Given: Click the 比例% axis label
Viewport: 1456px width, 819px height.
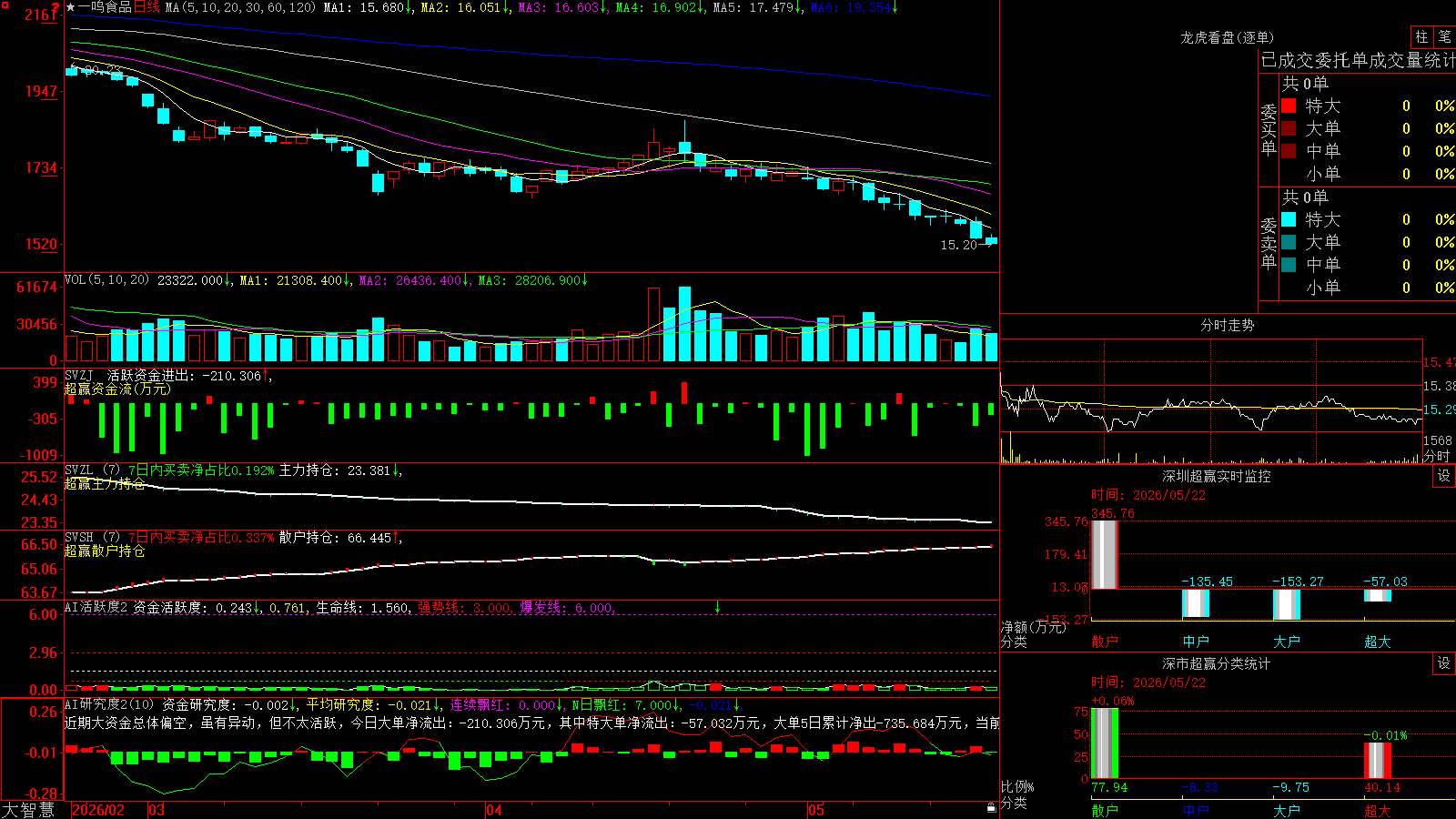Looking at the screenshot, I should [1017, 786].
